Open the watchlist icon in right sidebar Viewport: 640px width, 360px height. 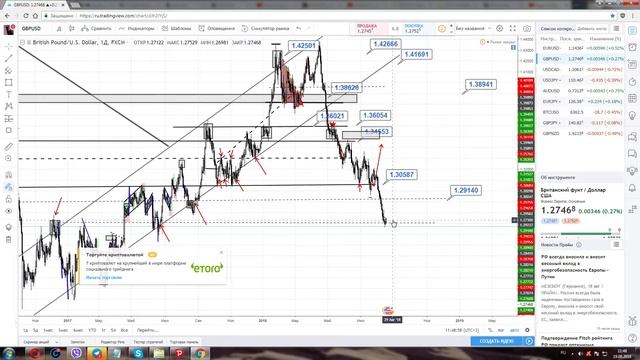coord(632,31)
